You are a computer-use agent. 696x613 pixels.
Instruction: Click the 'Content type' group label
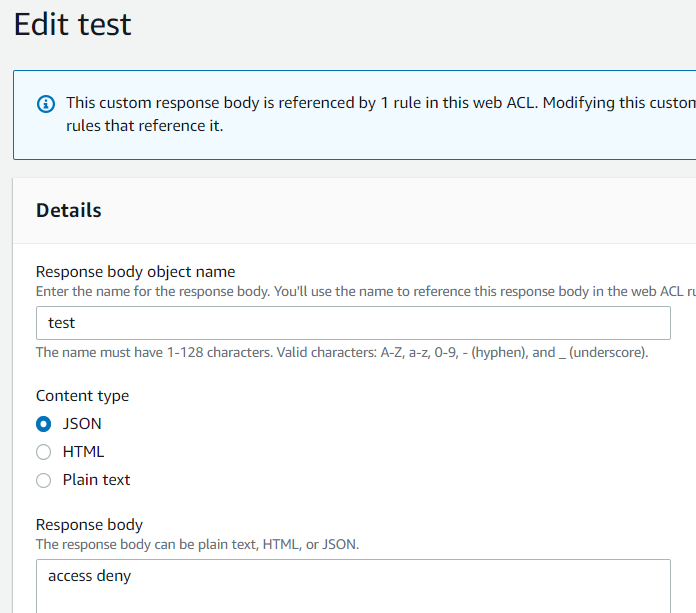pyautogui.click(x=83, y=395)
